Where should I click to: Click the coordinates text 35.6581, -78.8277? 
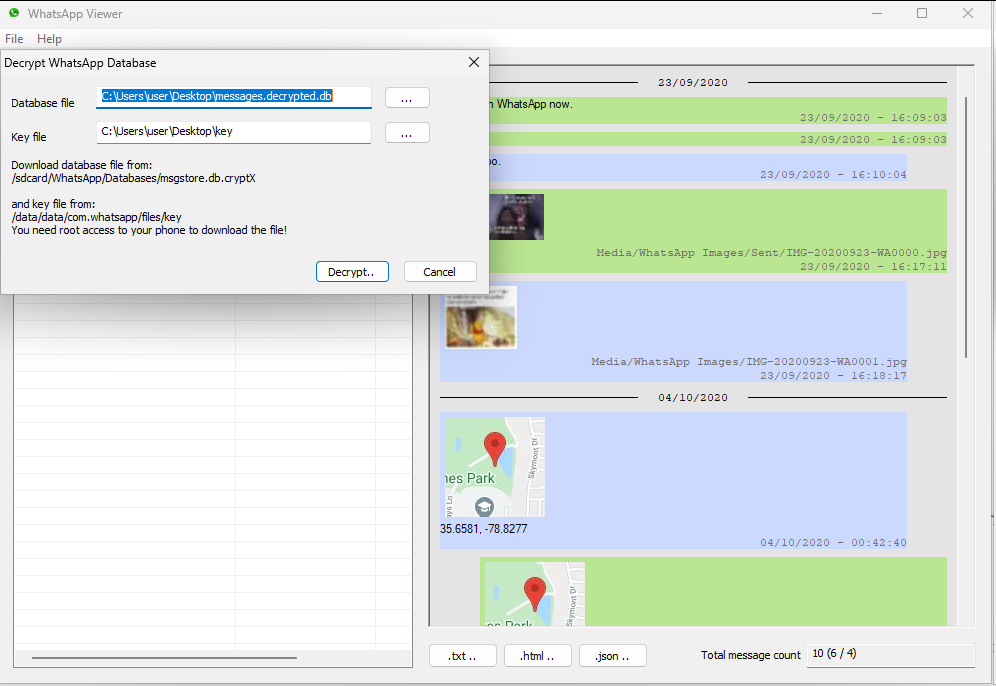click(x=483, y=528)
